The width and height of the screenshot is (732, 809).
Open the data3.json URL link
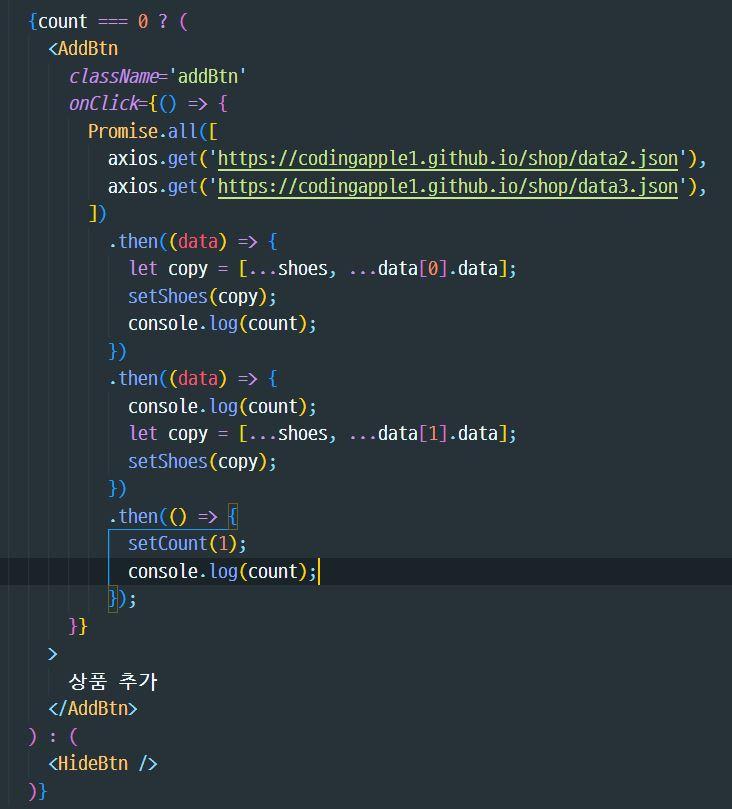[x=448, y=187]
